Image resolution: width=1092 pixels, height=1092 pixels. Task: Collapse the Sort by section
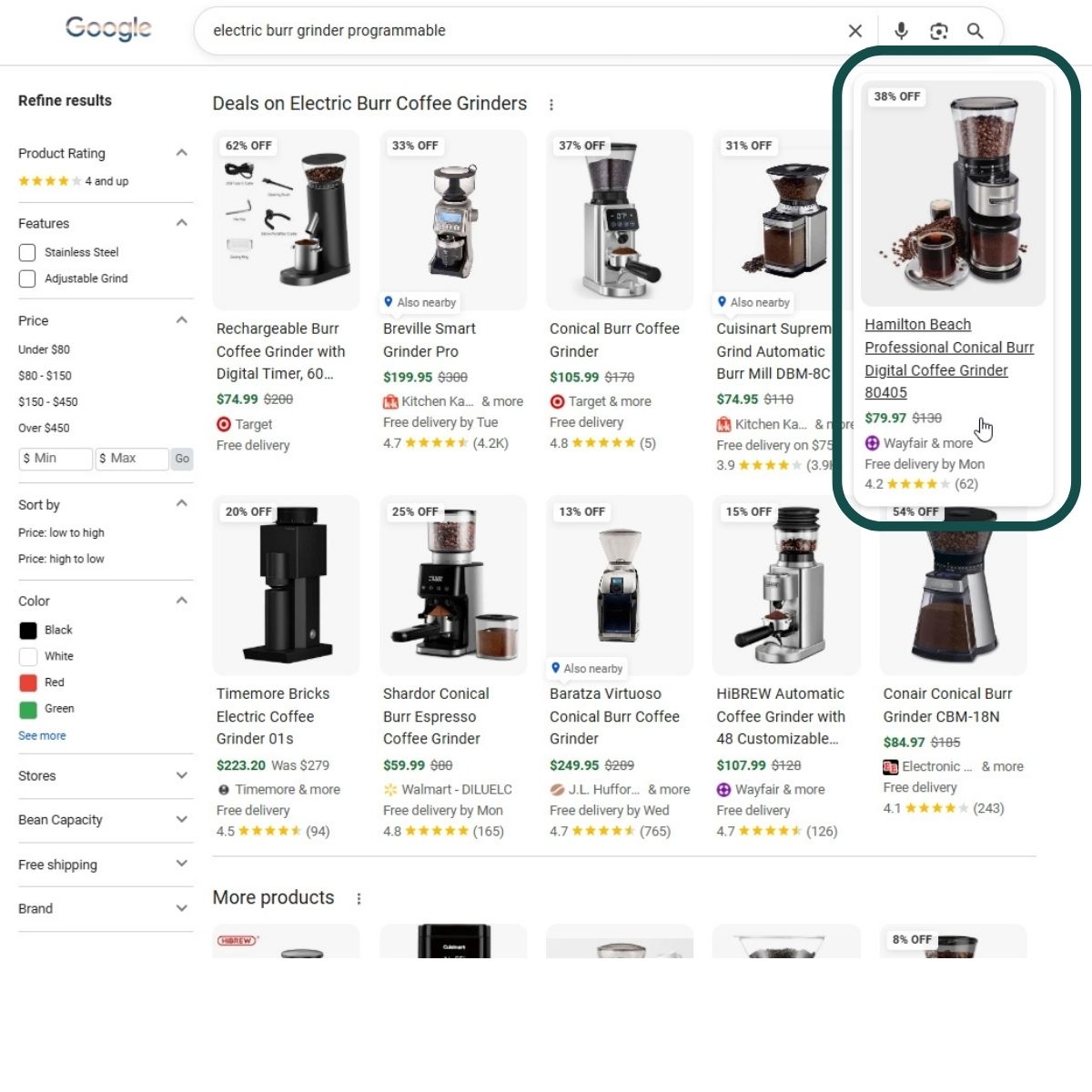coord(182,504)
